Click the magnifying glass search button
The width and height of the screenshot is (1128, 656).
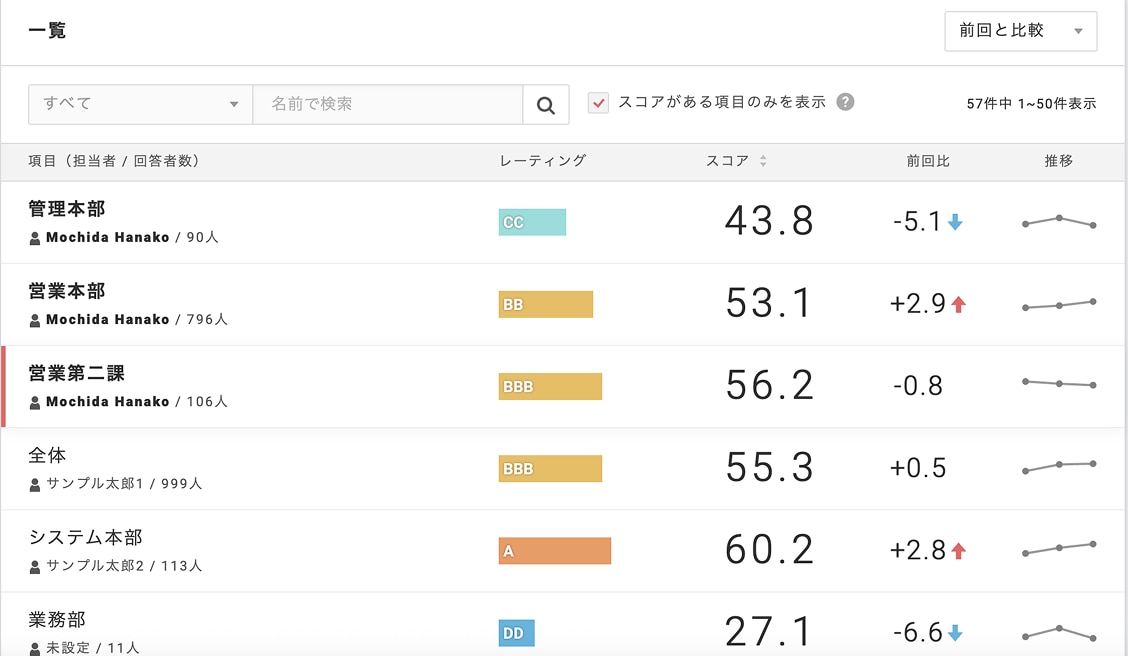pyautogui.click(x=546, y=105)
